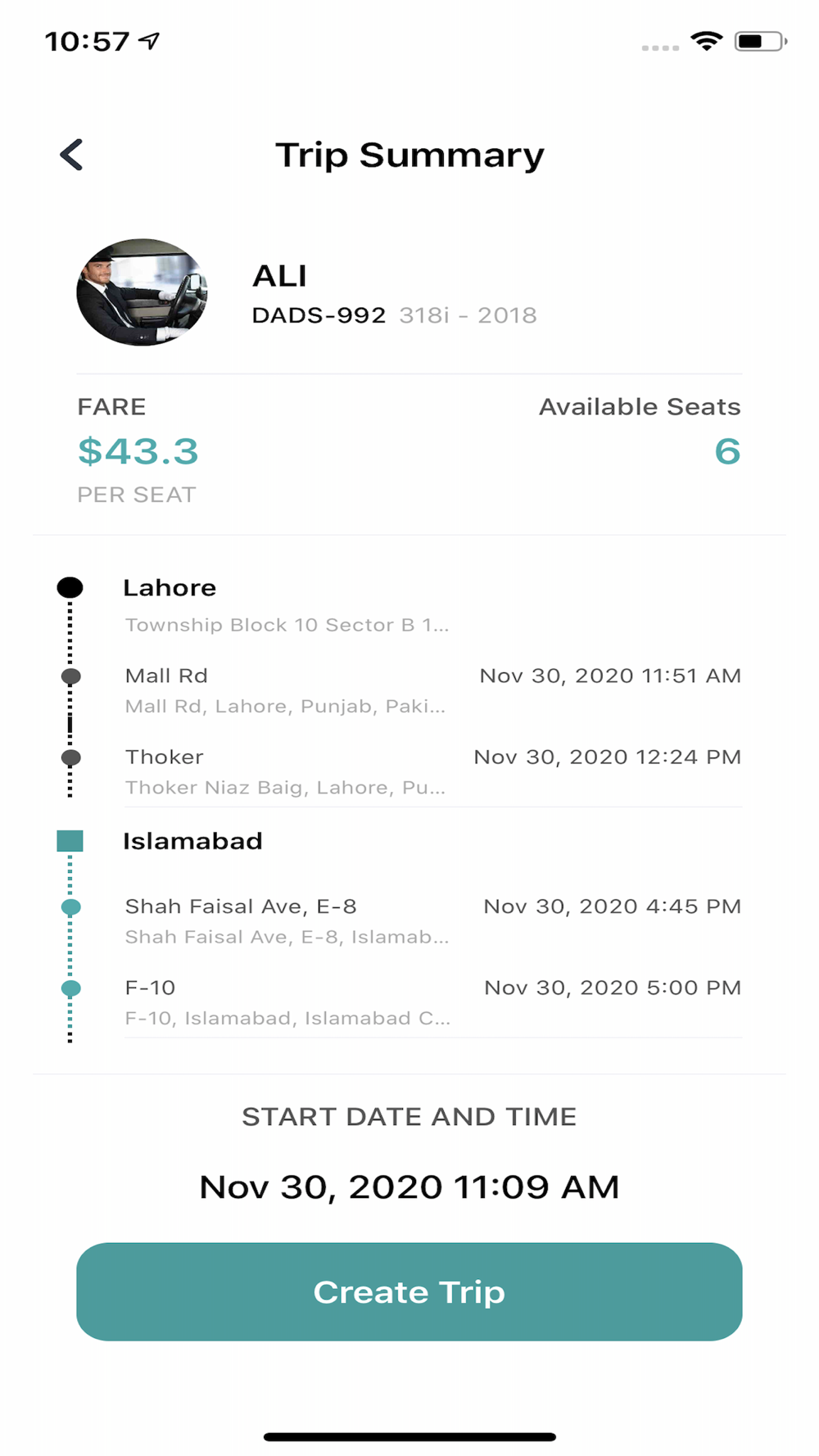Image resolution: width=819 pixels, height=1456 pixels.
Task: Click the Create Trip button
Action: 409,1291
